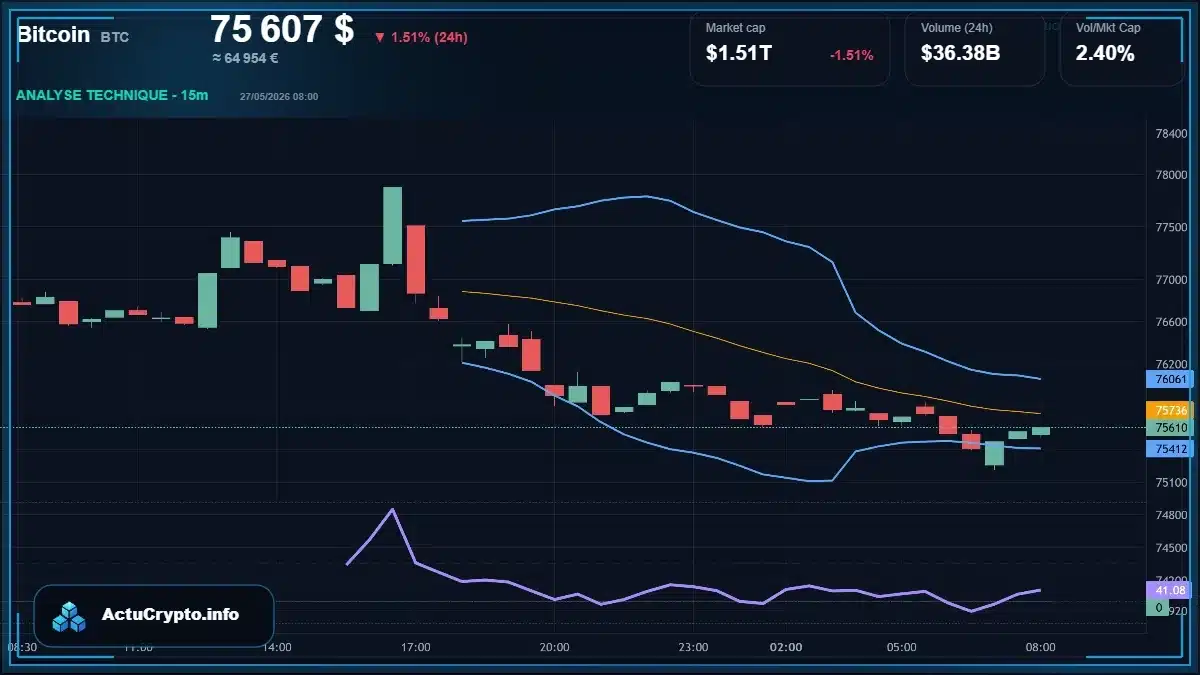Click the 75412 lower band price tag
The height and width of the screenshot is (675, 1200).
pos(1170,448)
